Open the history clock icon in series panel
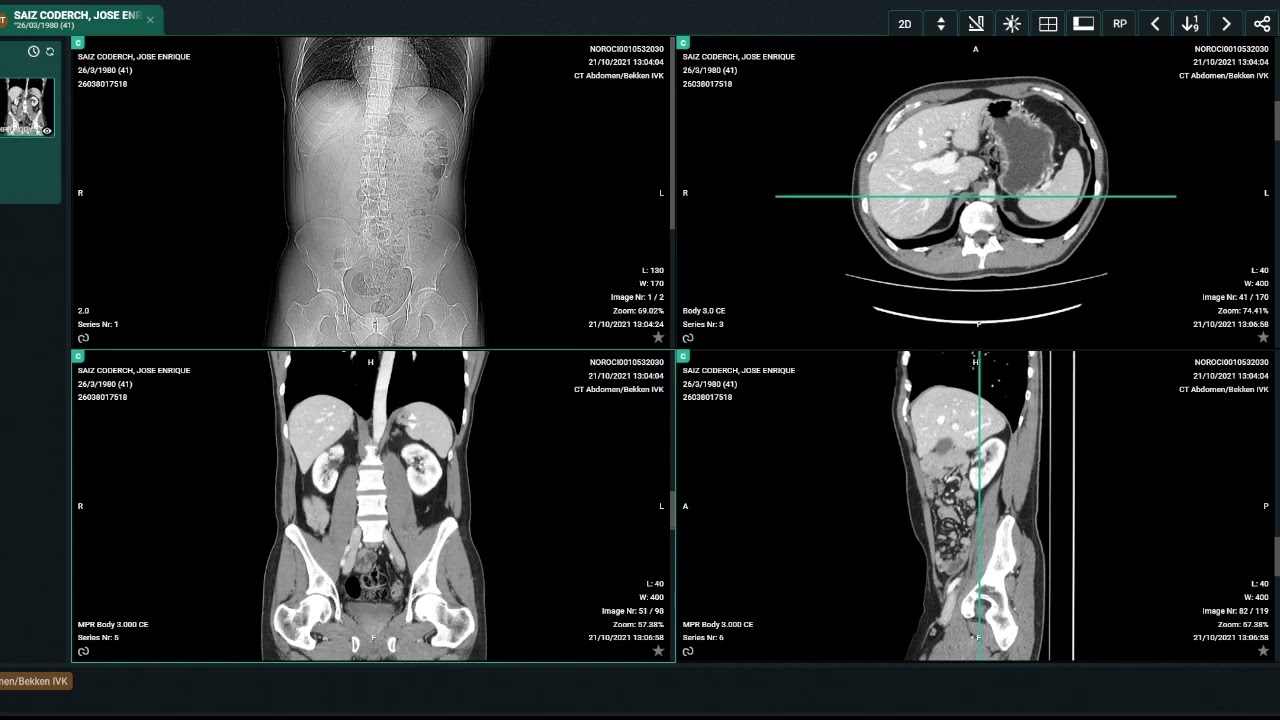Viewport: 1280px width, 720px height. tap(33, 51)
